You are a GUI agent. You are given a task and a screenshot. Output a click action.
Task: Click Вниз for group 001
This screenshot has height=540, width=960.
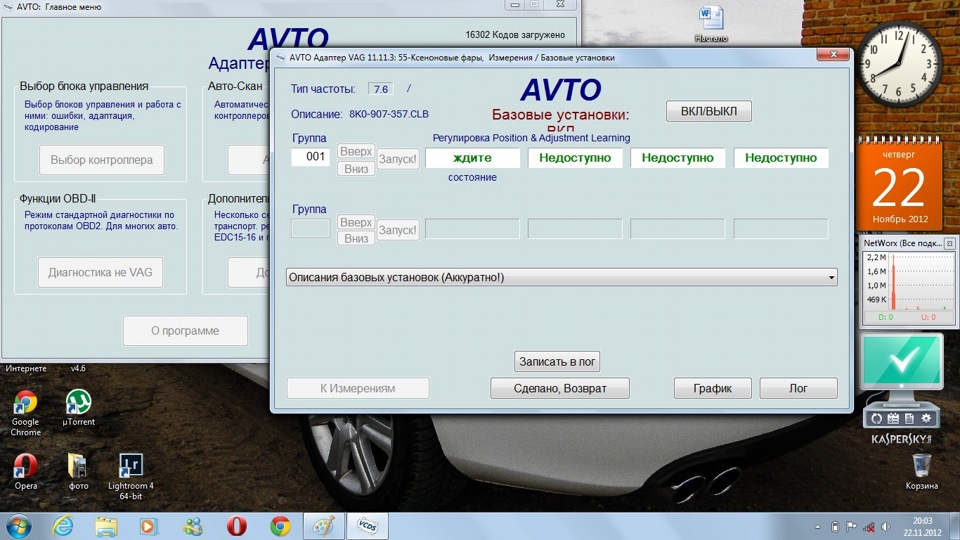click(x=356, y=168)
